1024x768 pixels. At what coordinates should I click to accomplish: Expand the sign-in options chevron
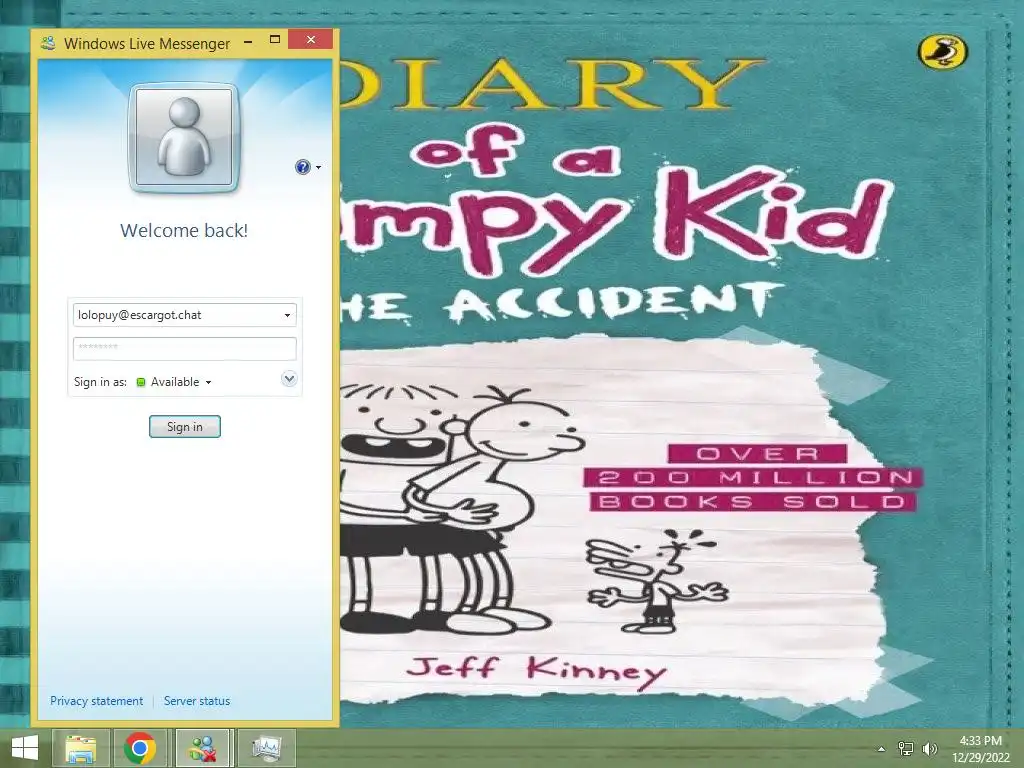(289, 379)
